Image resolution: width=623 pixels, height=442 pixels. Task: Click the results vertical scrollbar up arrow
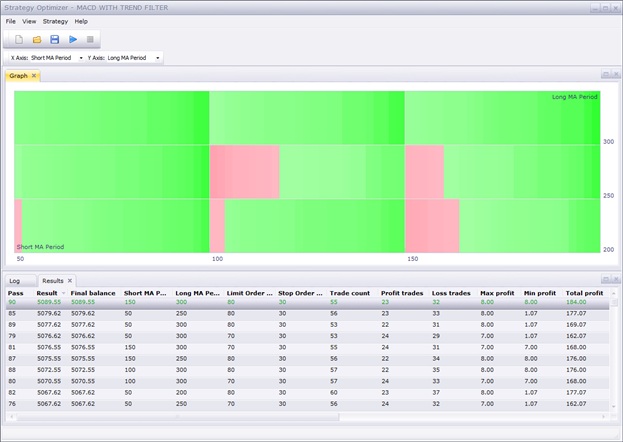tap(614, 293)
